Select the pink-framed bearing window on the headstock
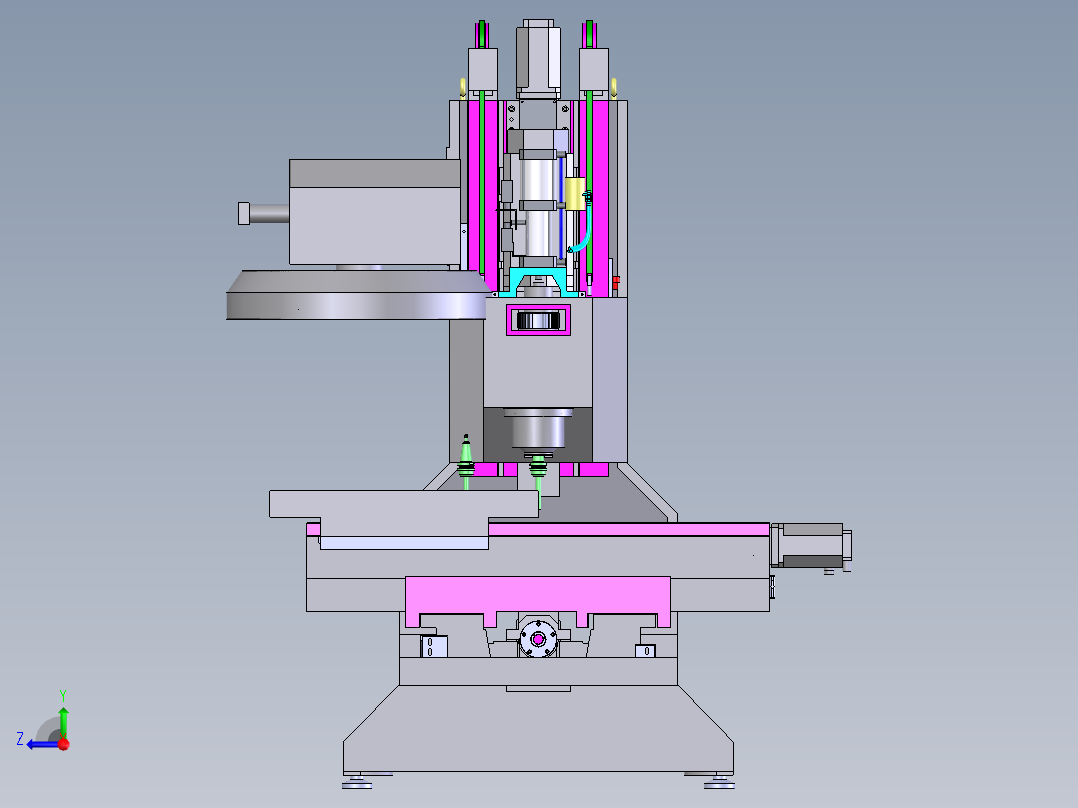Screen dimensions: 1078x808 pos(538,320)
